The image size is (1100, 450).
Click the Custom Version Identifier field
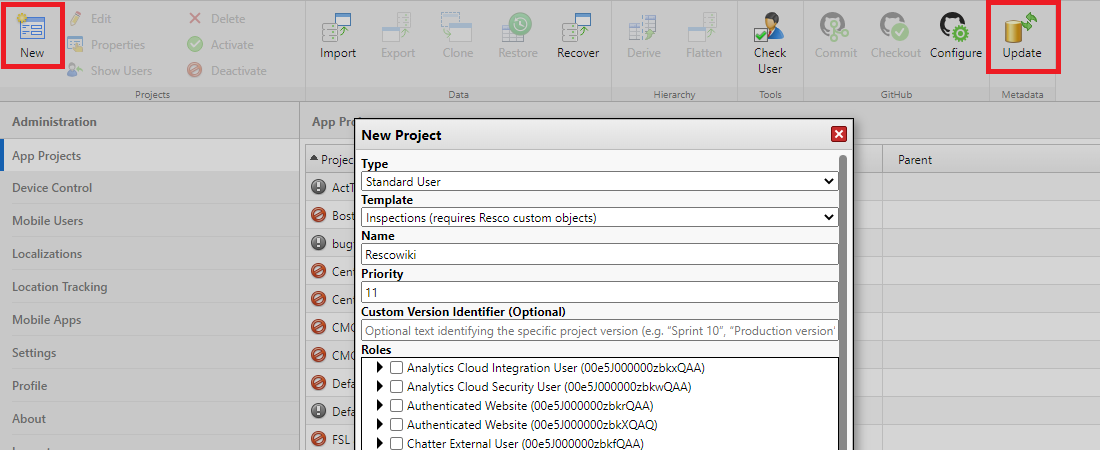(x=600, y=330)
